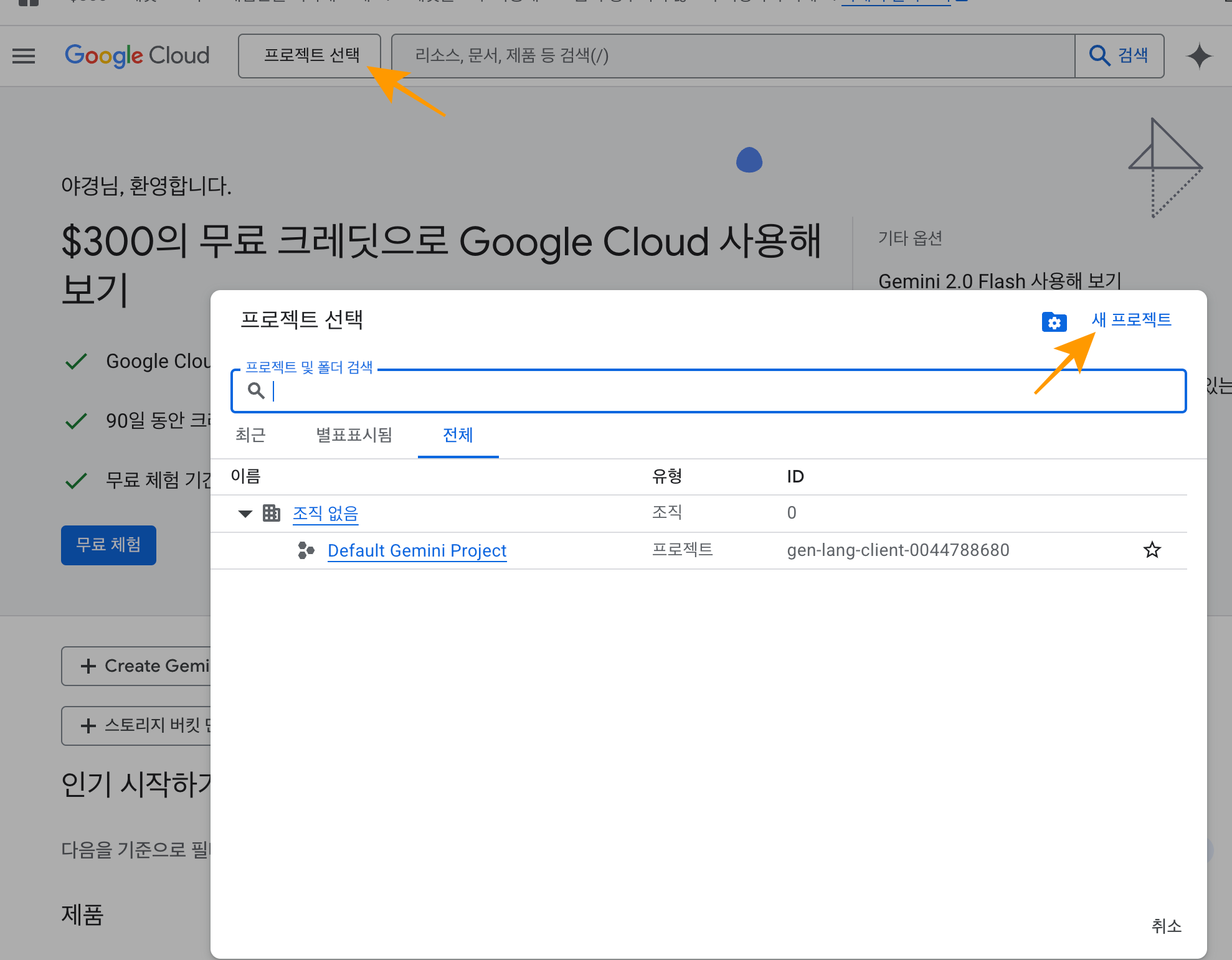The width and height of the screenshot is (1232, 960).
Task: Click the magnifier icon in project search
Action: coord(256,390)
